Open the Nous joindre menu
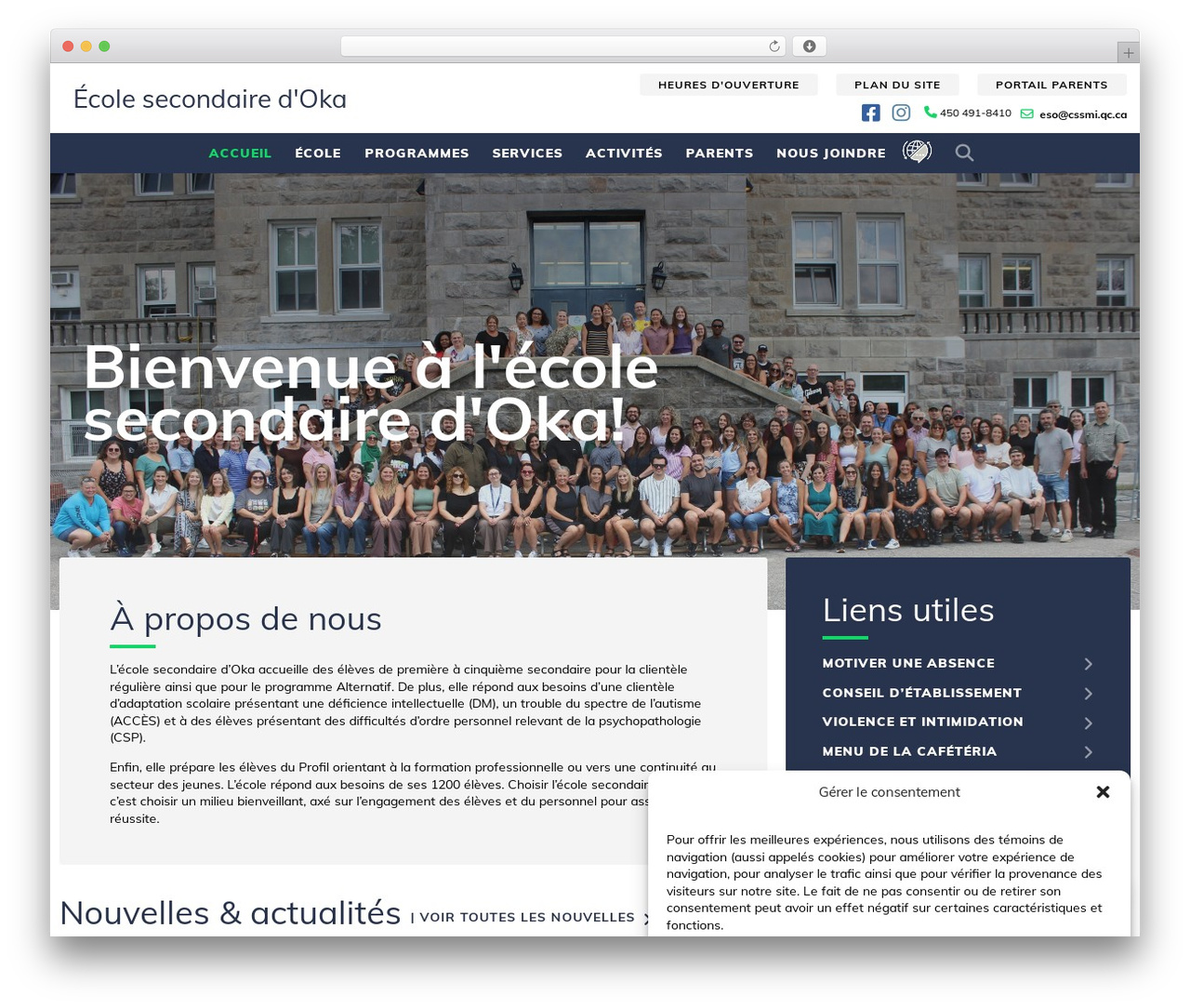The image size is (1190, 1008). 831,153
